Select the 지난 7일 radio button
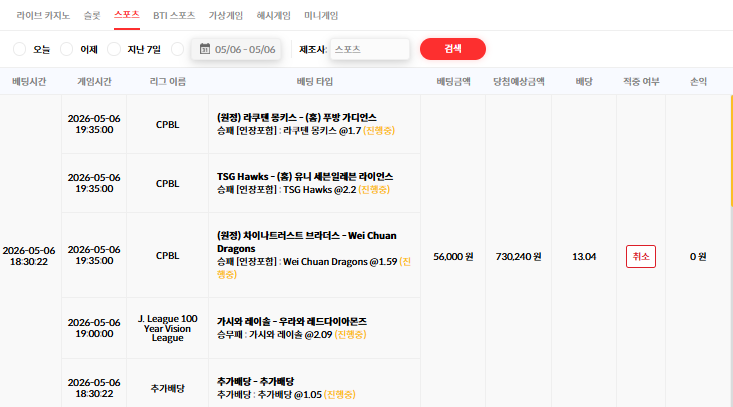Image resolution: width=733 pixels, height=407 pixels. coord(114,49)
